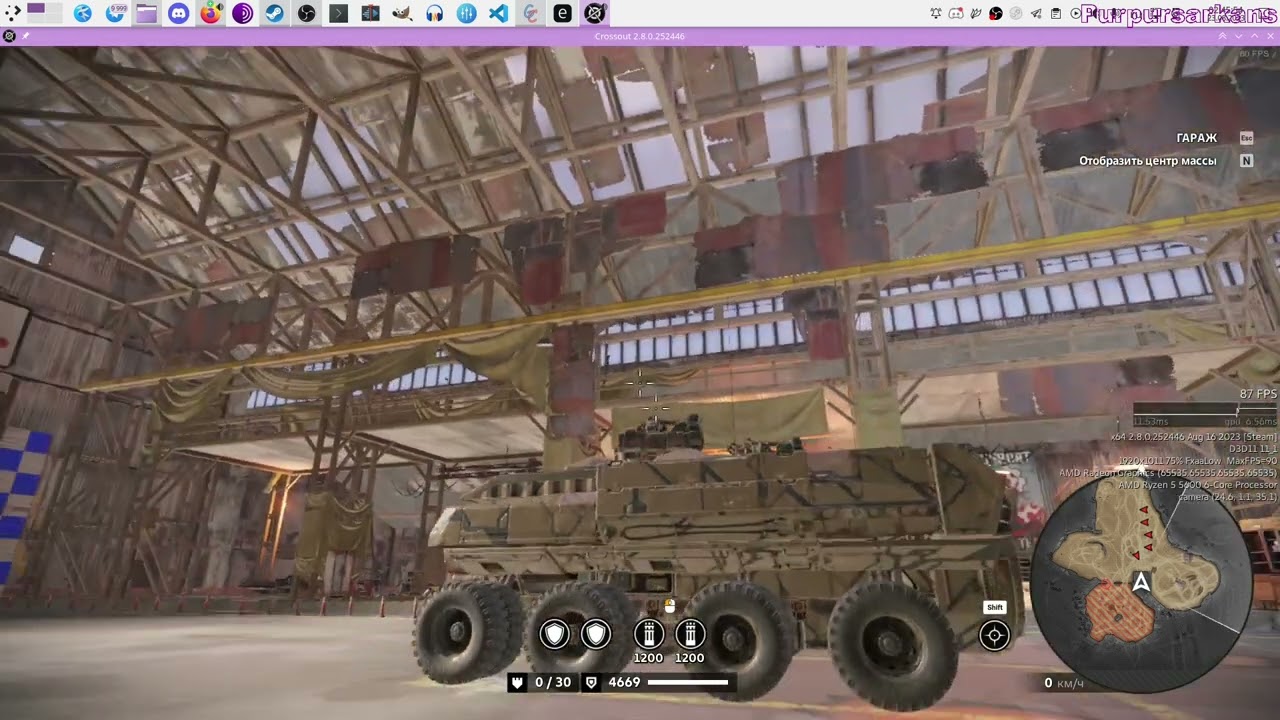
Task: Open the black 'e' app taskbar icon
Action: tap(562, 14)
